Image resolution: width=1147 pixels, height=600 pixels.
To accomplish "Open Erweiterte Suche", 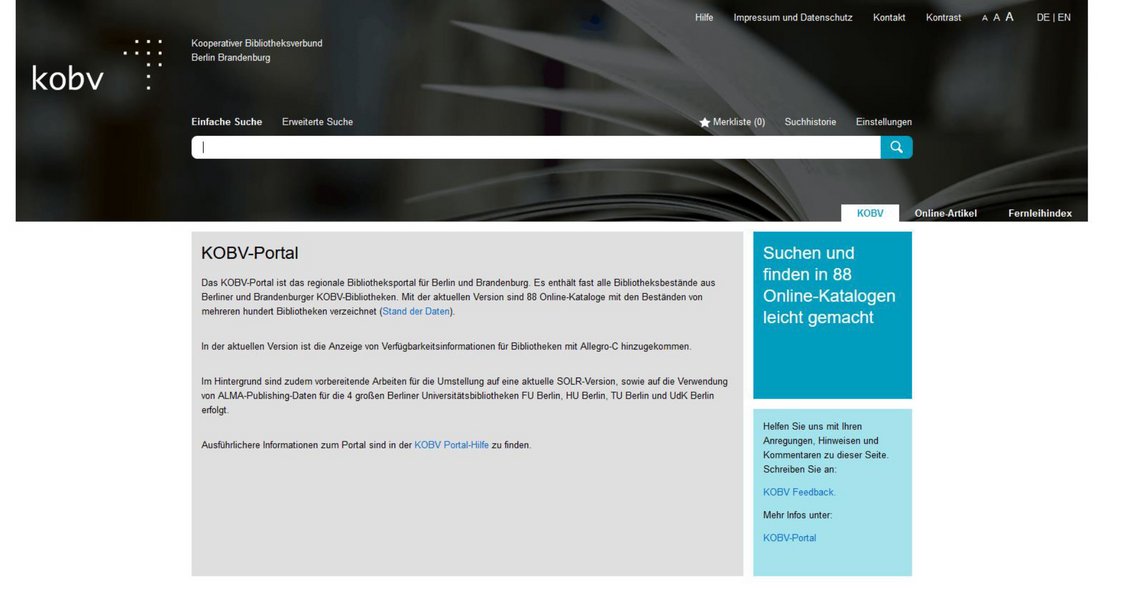I will click(x=317, y=122).
